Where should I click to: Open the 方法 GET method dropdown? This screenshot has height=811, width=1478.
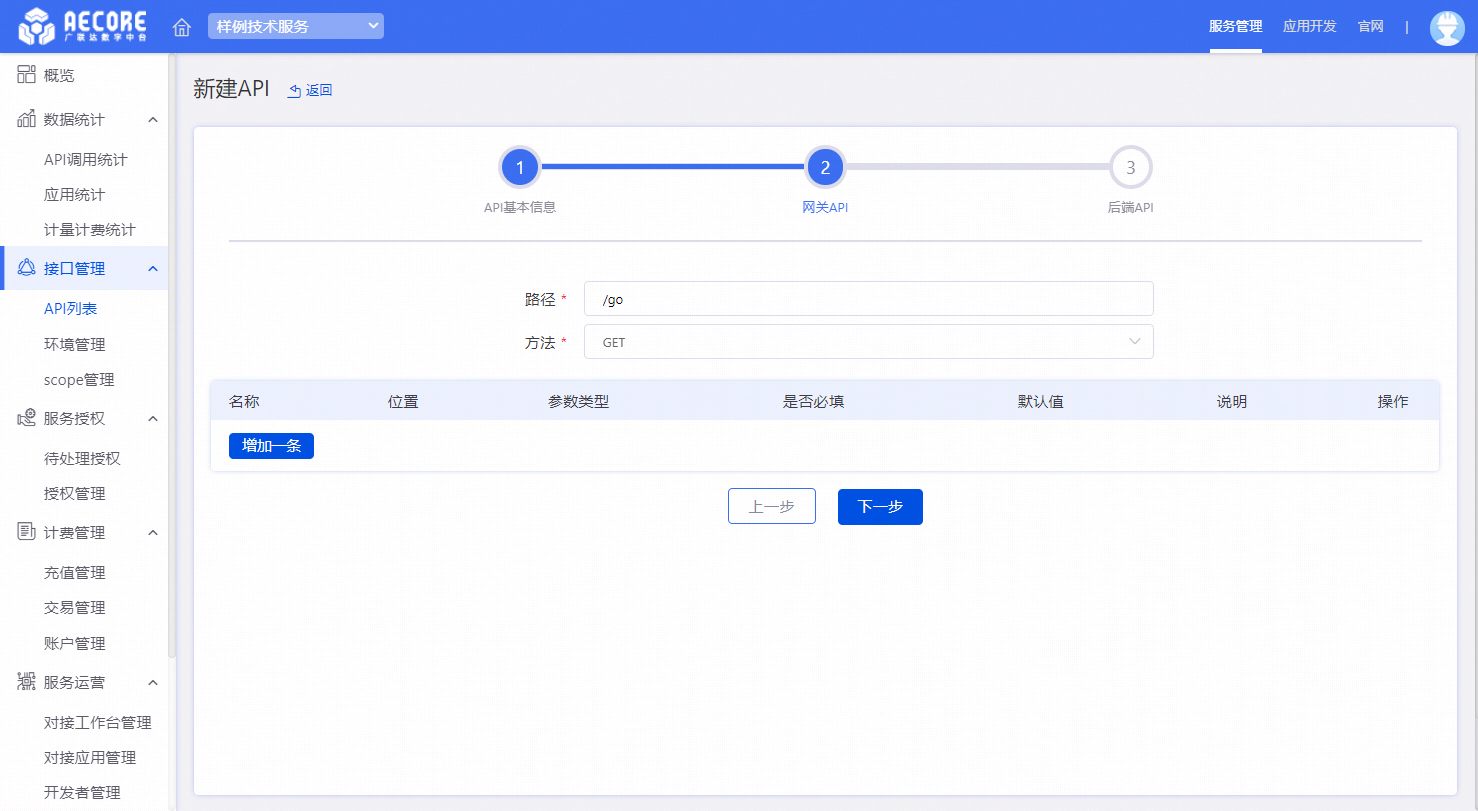pyautogui.click(x=868, y=342)
